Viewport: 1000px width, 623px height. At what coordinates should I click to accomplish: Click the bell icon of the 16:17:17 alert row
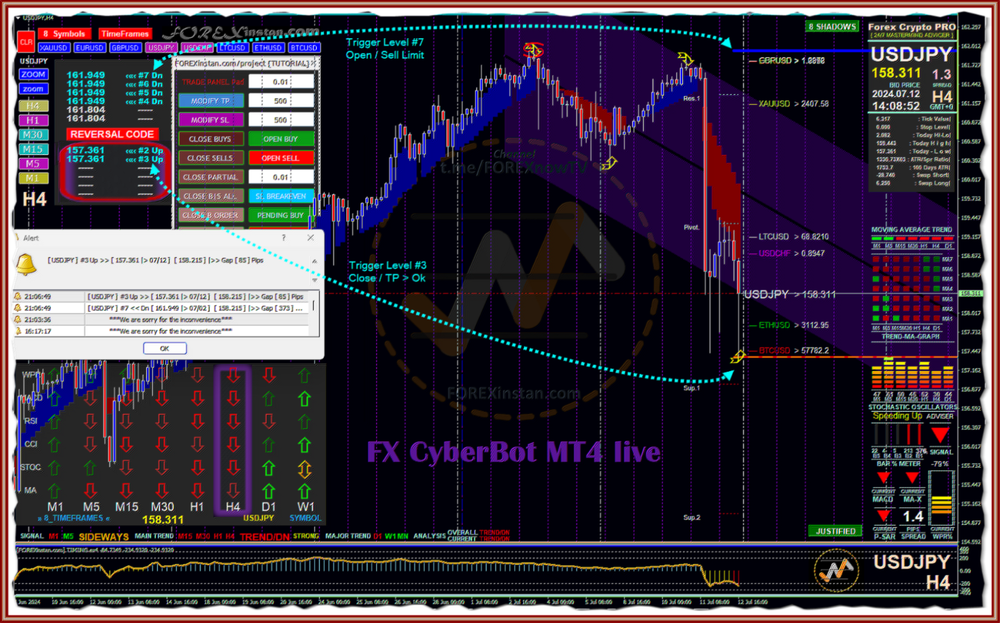click(18, 331)
